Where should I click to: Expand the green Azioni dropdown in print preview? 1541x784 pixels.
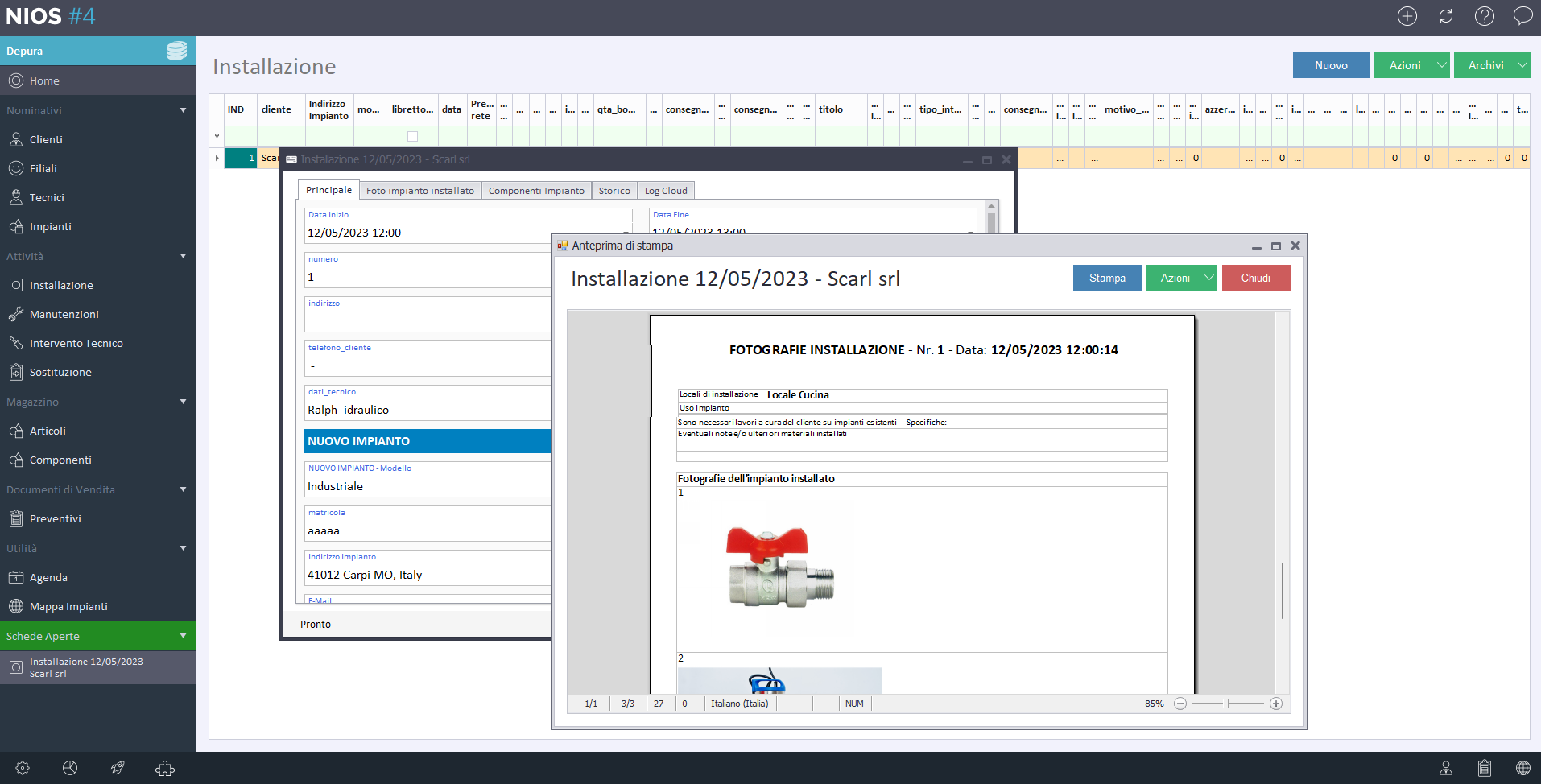pos(1208,278)
